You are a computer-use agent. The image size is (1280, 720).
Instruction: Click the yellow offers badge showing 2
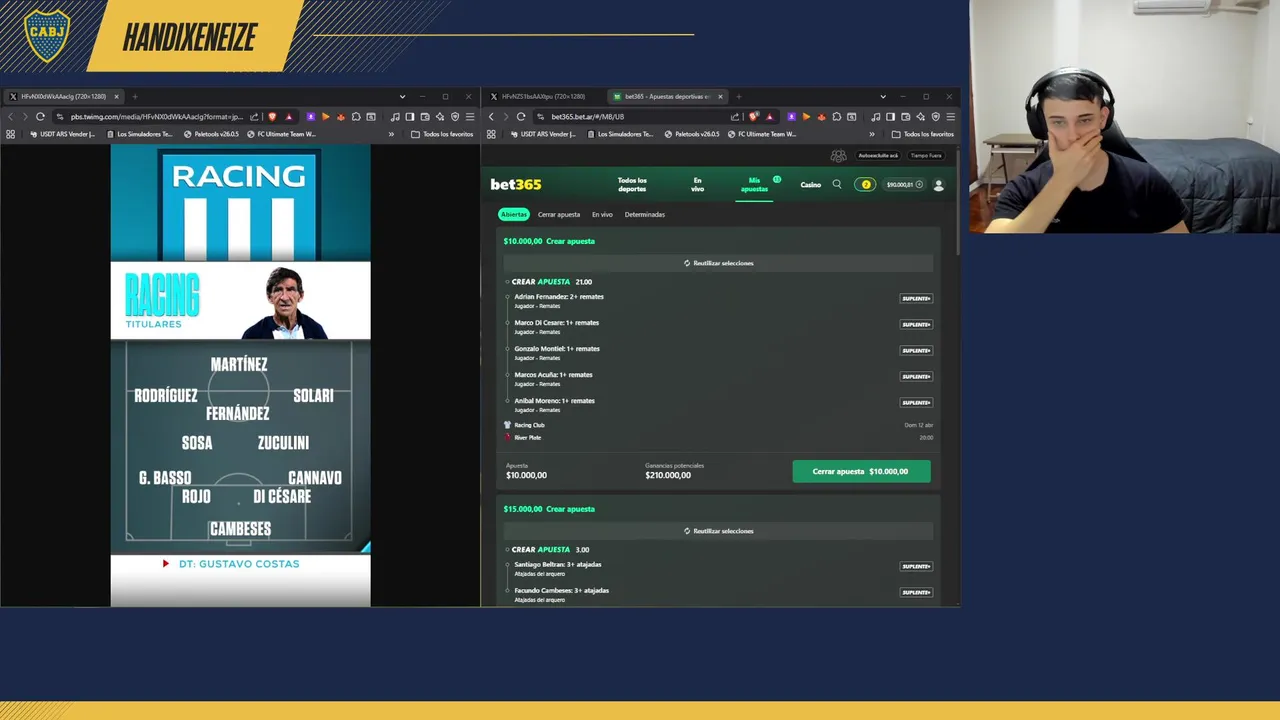tap(865, 184)
